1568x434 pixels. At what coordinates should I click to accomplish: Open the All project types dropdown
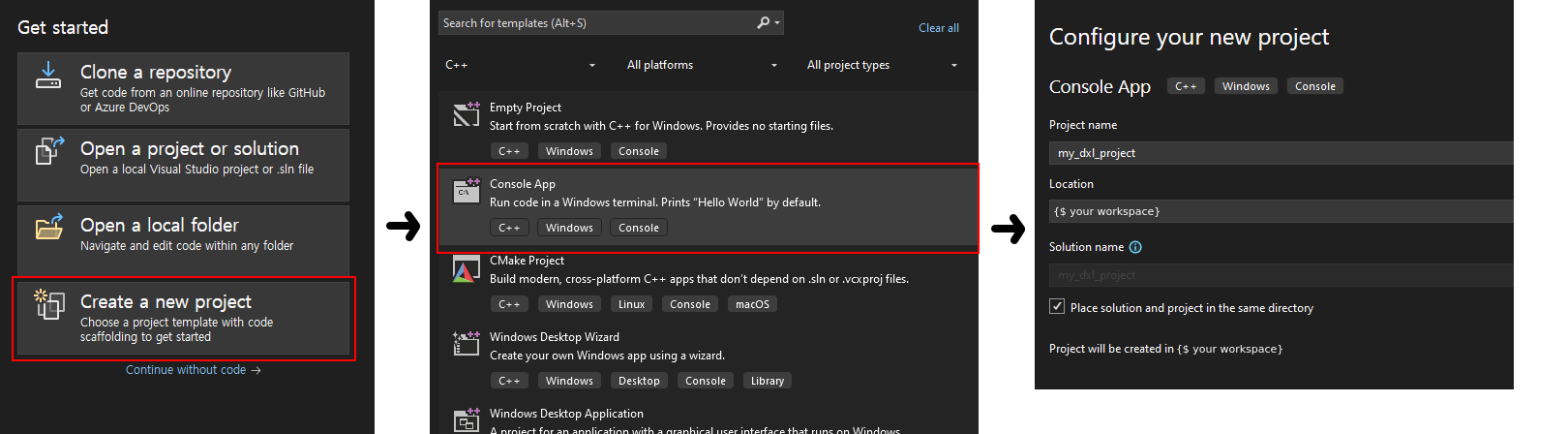(x=882, y=65)
